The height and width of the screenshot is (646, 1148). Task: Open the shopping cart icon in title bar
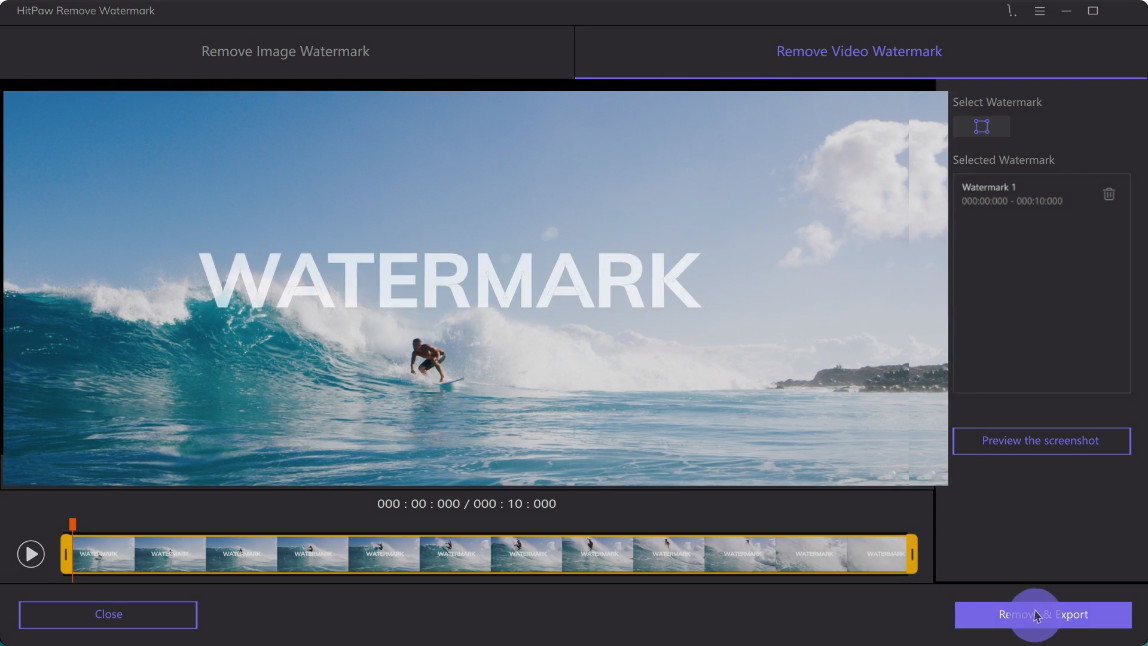pos(1011,10)
